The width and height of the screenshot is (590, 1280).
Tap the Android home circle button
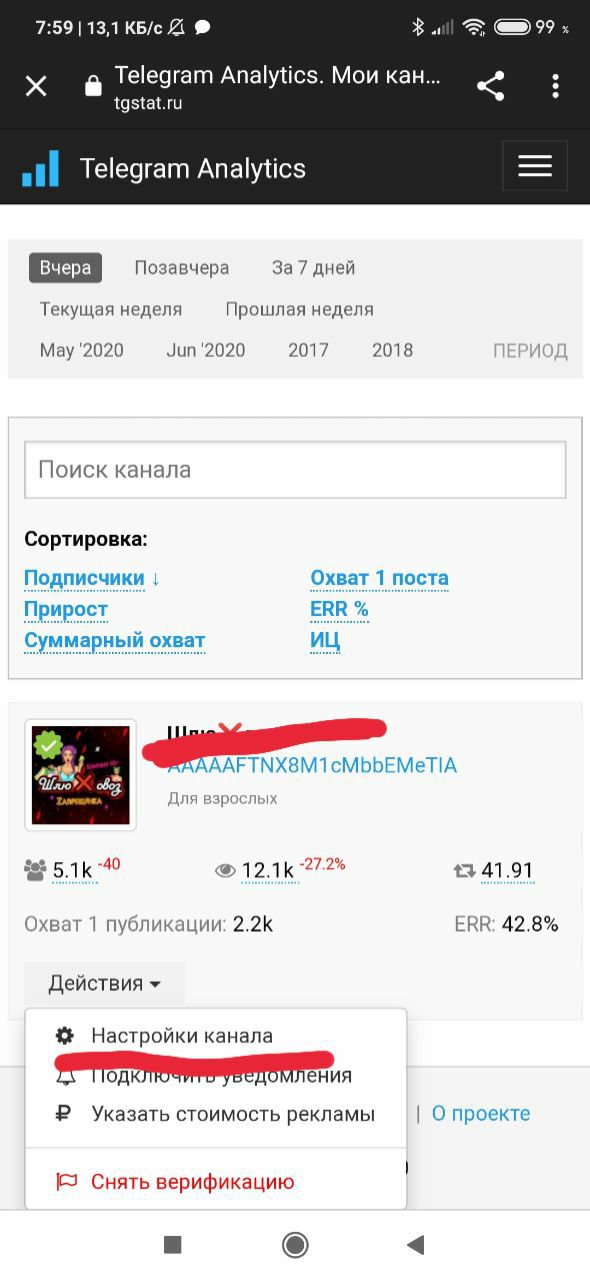tap(295, 1245)
